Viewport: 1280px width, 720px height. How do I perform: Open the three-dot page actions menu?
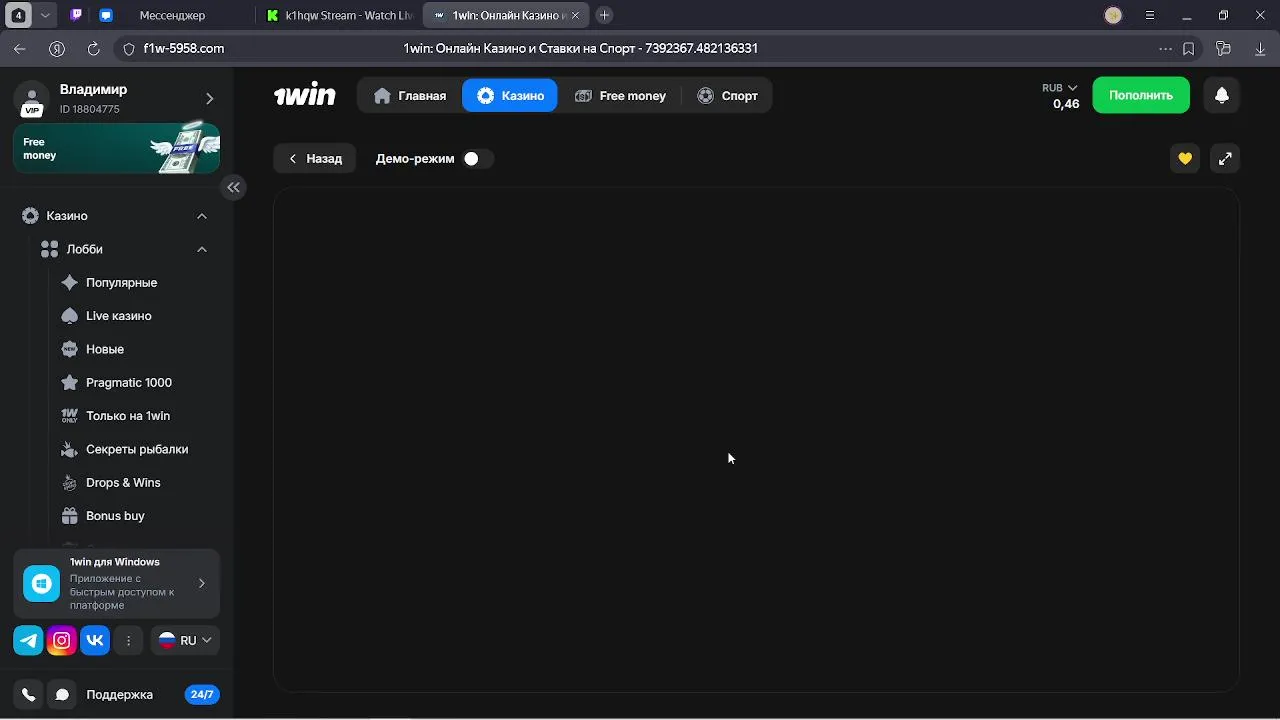(x=1165, y=48)
